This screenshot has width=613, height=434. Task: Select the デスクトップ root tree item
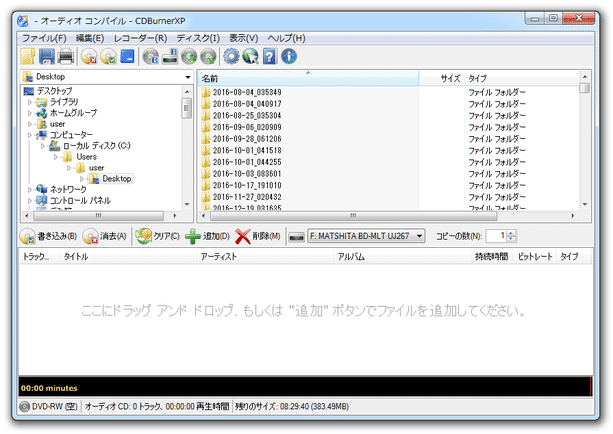click(54, 91)
